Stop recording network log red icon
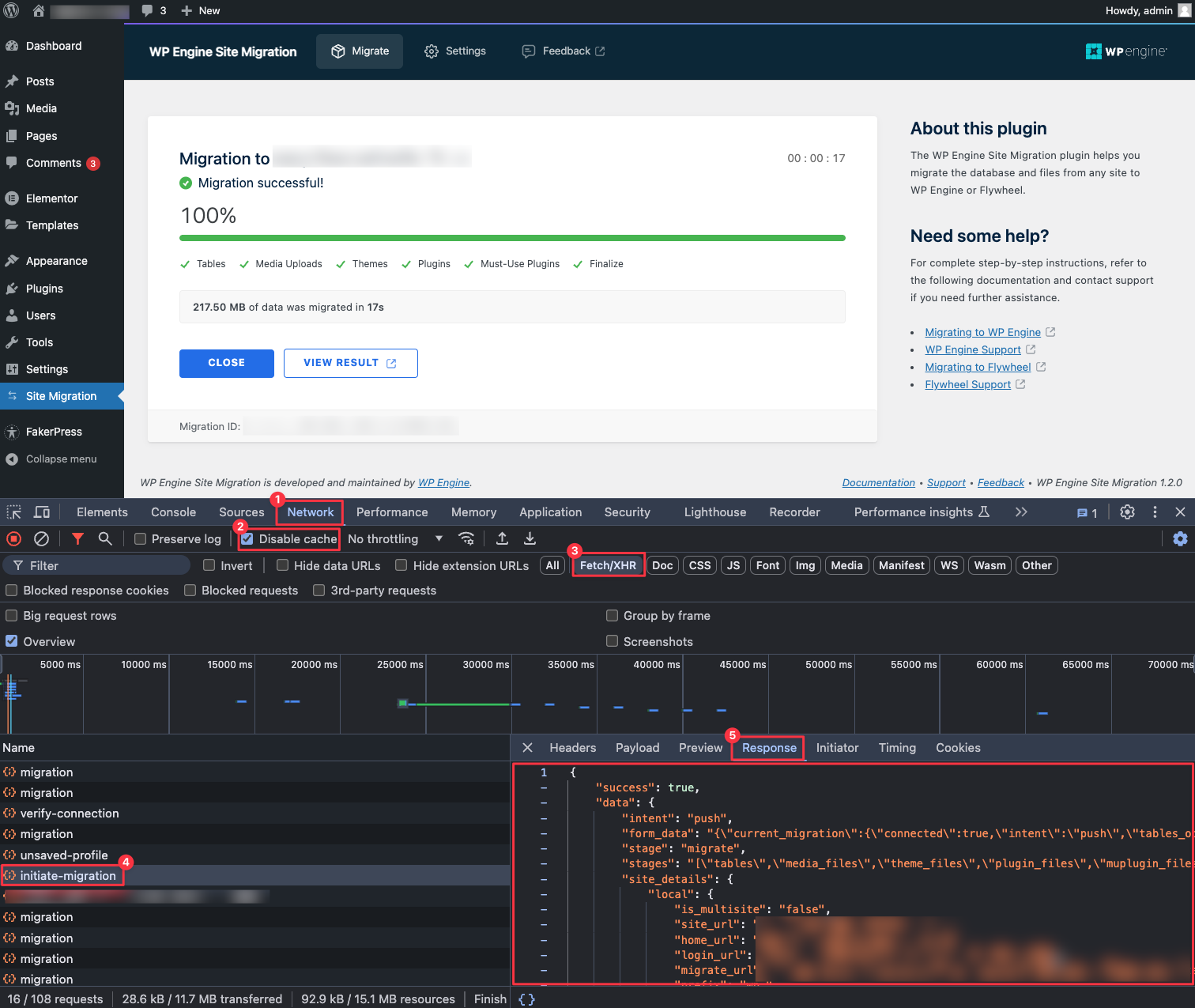 13,539
